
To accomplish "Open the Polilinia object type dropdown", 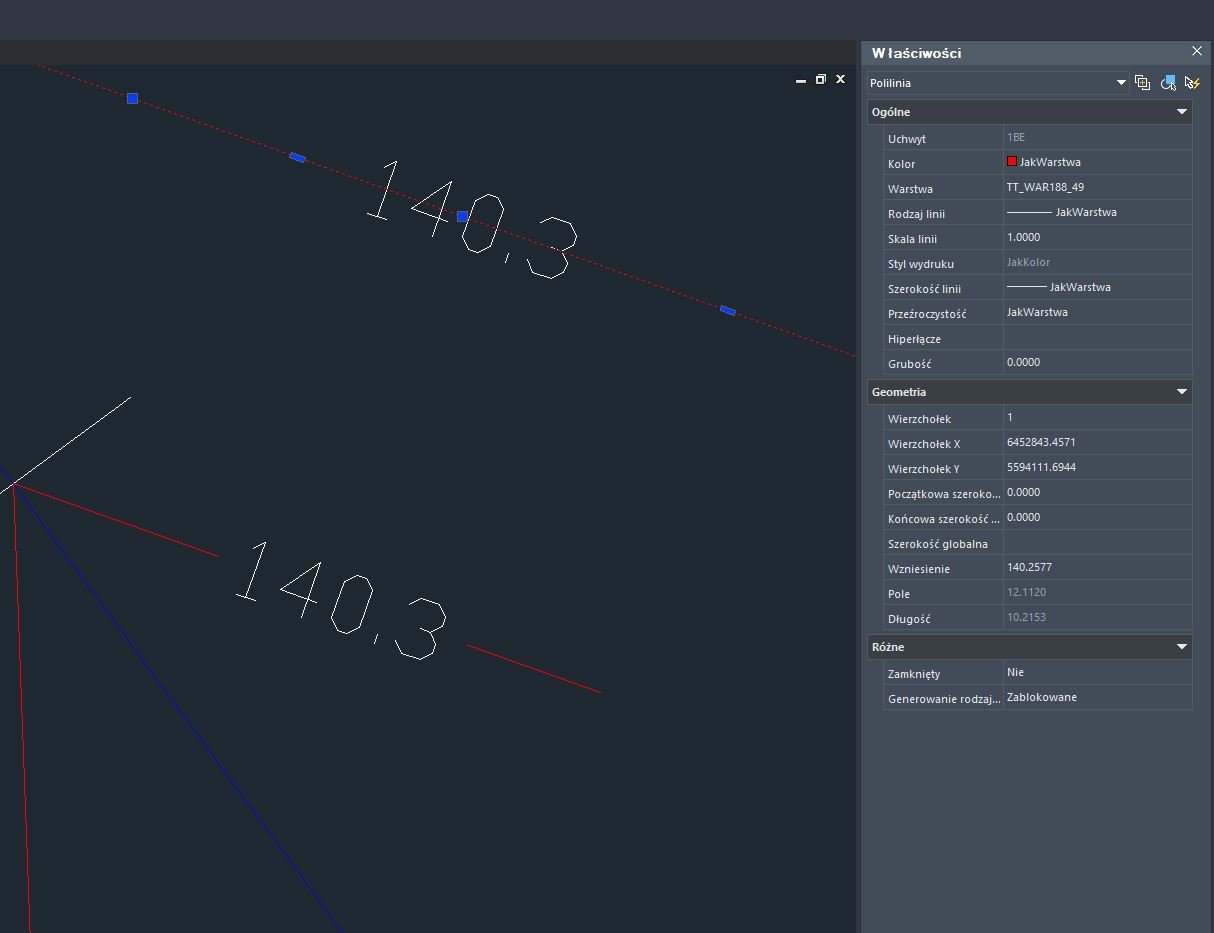I will tap(998, 83).
